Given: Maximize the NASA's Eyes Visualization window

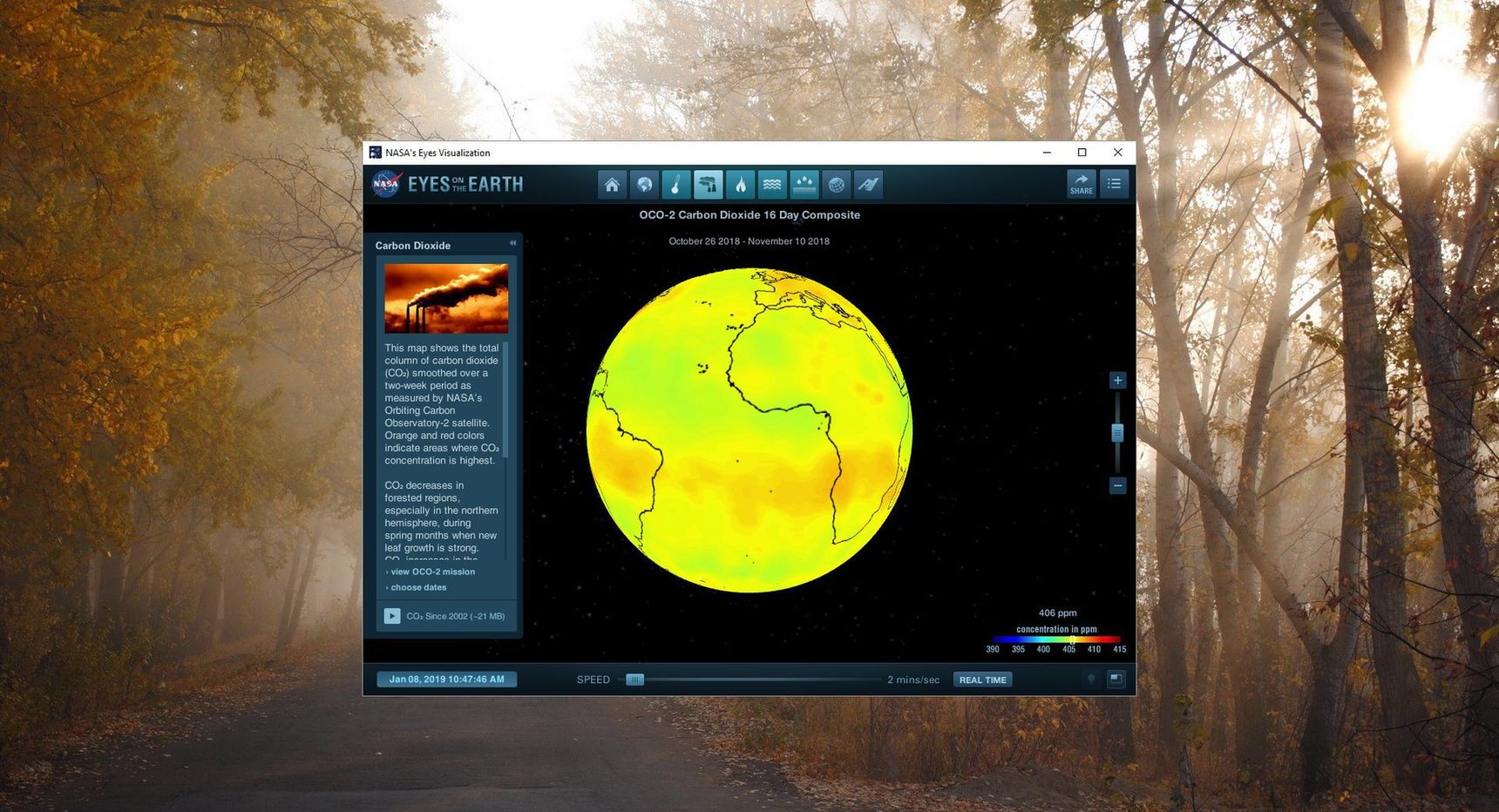Looking at the screenshot, I should coord(1082,152).
